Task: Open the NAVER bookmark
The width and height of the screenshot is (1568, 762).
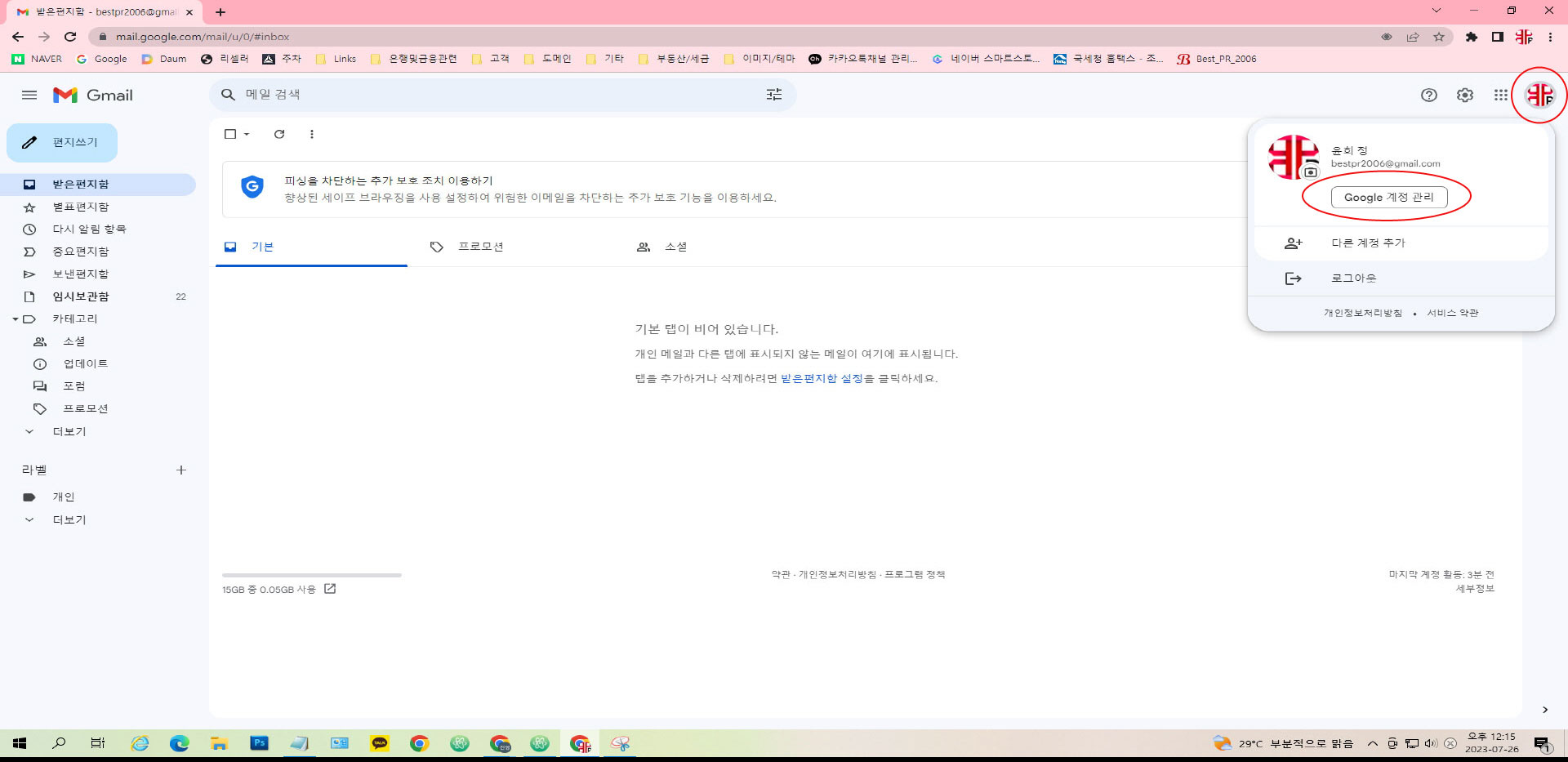Action: click(x=38, y=59)
